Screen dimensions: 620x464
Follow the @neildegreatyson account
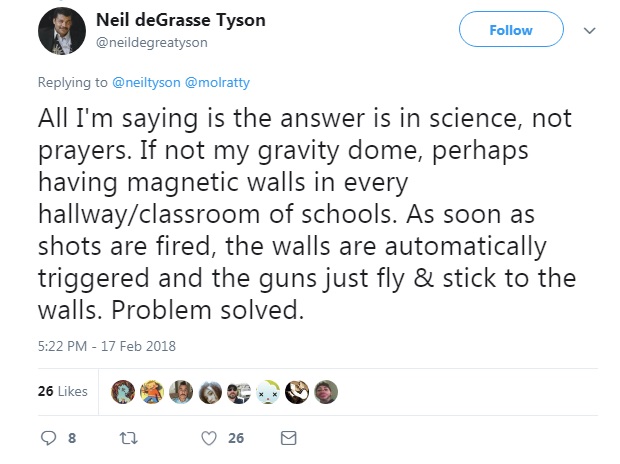point(510,30)
